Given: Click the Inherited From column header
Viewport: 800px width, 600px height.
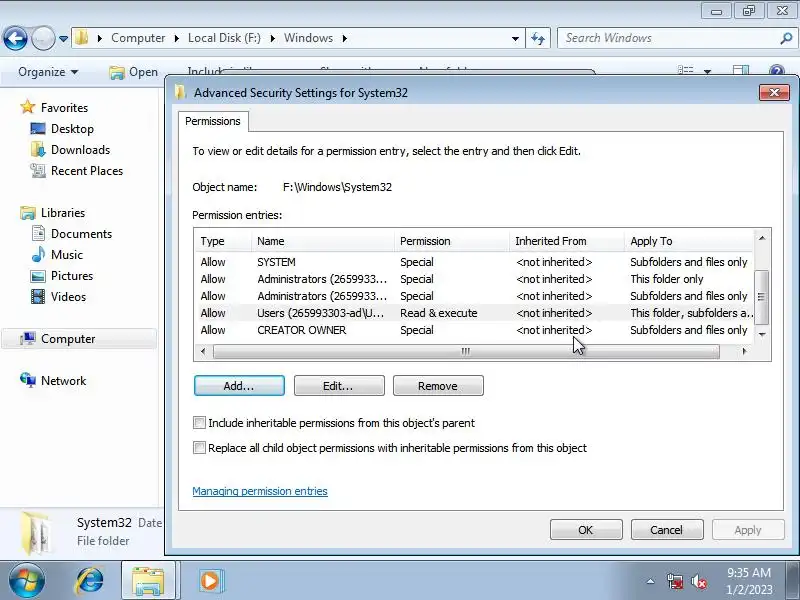Looking at the screenshot, I should (x=567, y=241).
